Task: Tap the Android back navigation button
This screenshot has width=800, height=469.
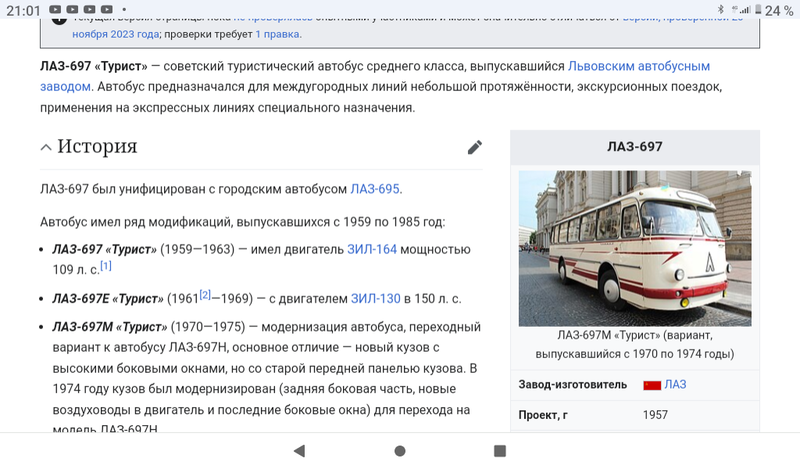Action: [x=299, y=451]
